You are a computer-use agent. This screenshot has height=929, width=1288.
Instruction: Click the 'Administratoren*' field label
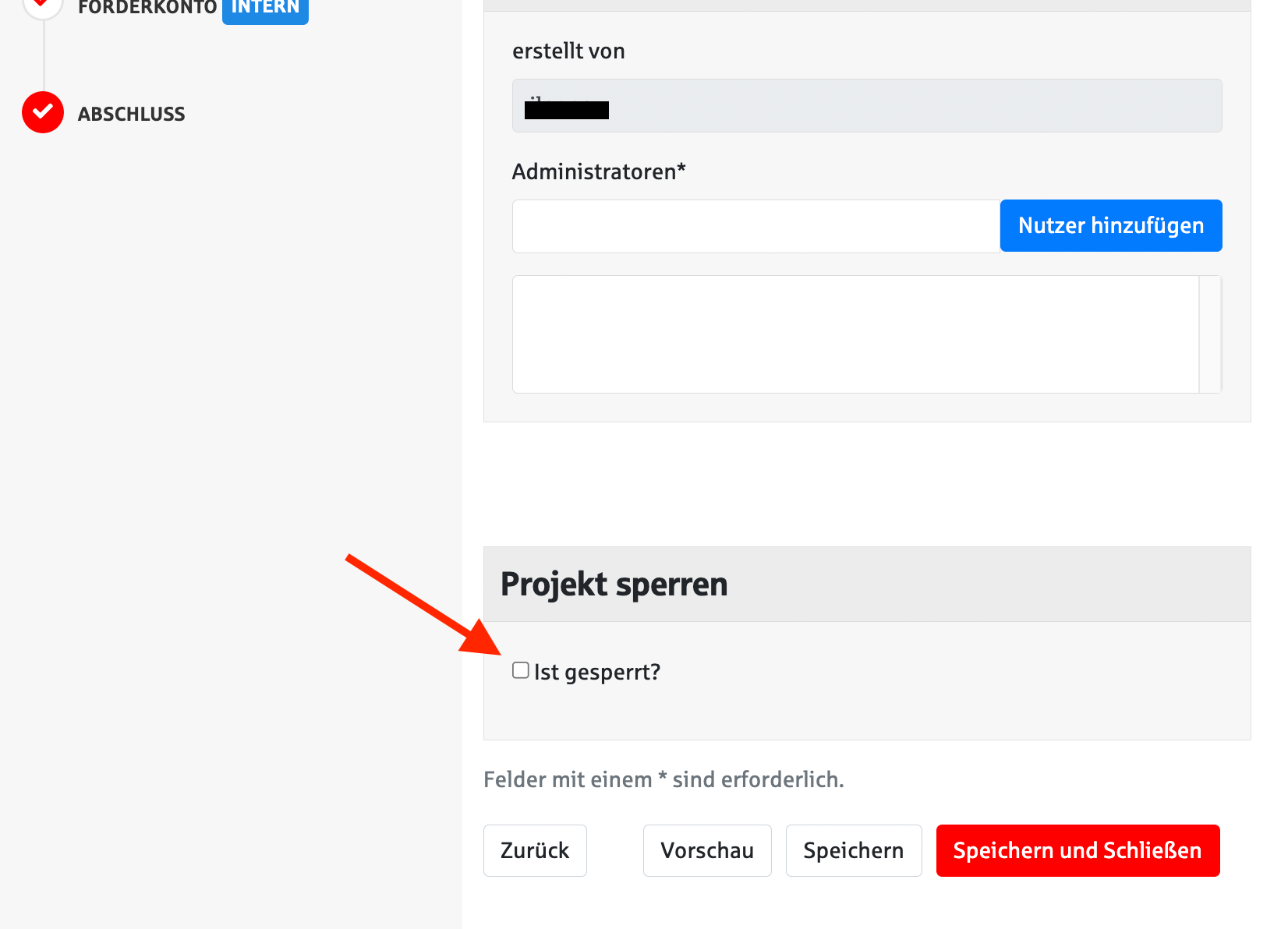click(x=599, y=171)
